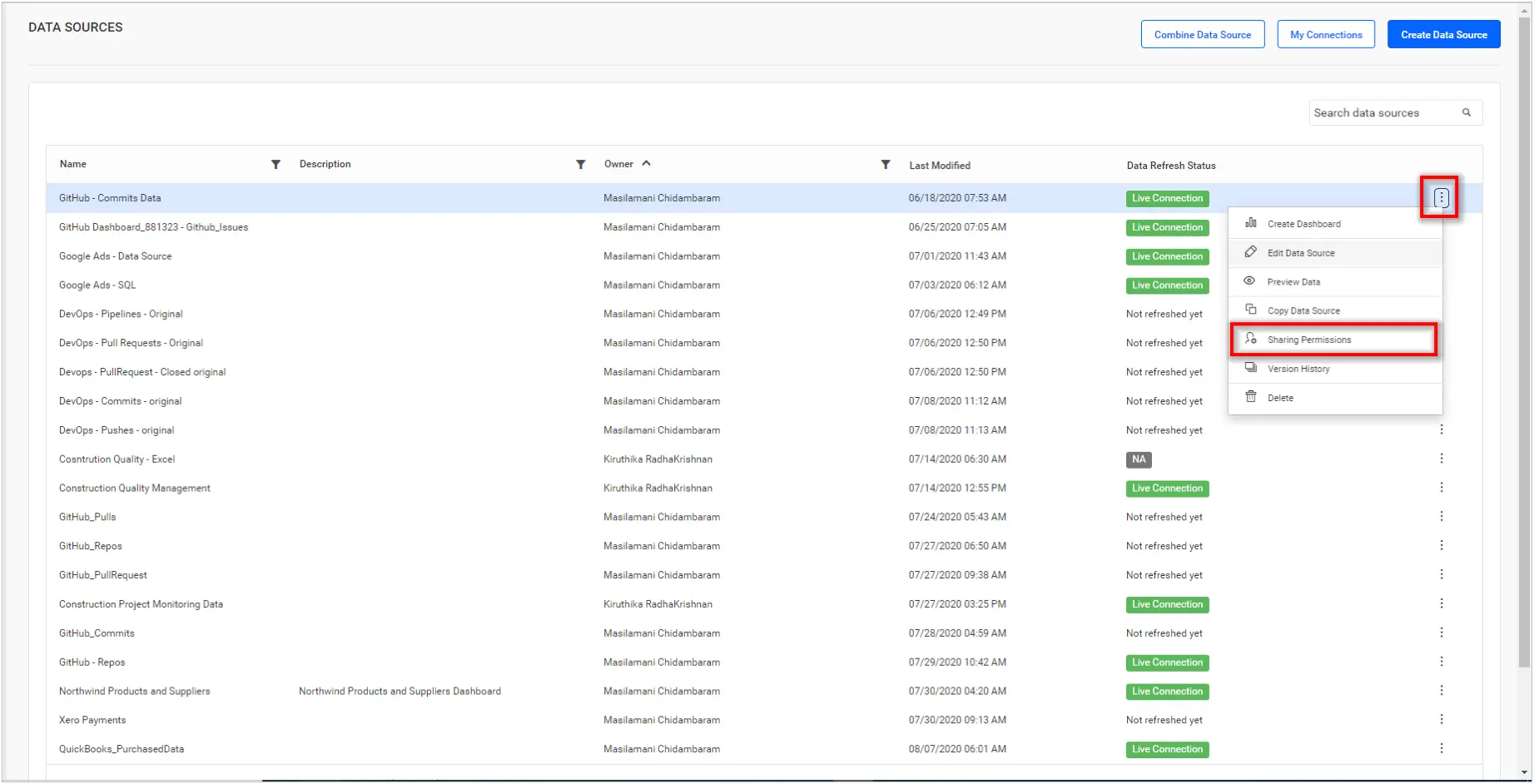Click the 08/07/2020 06:01 AM date
The width and height of the screenshot is (1534, 784).
[957, 749]
